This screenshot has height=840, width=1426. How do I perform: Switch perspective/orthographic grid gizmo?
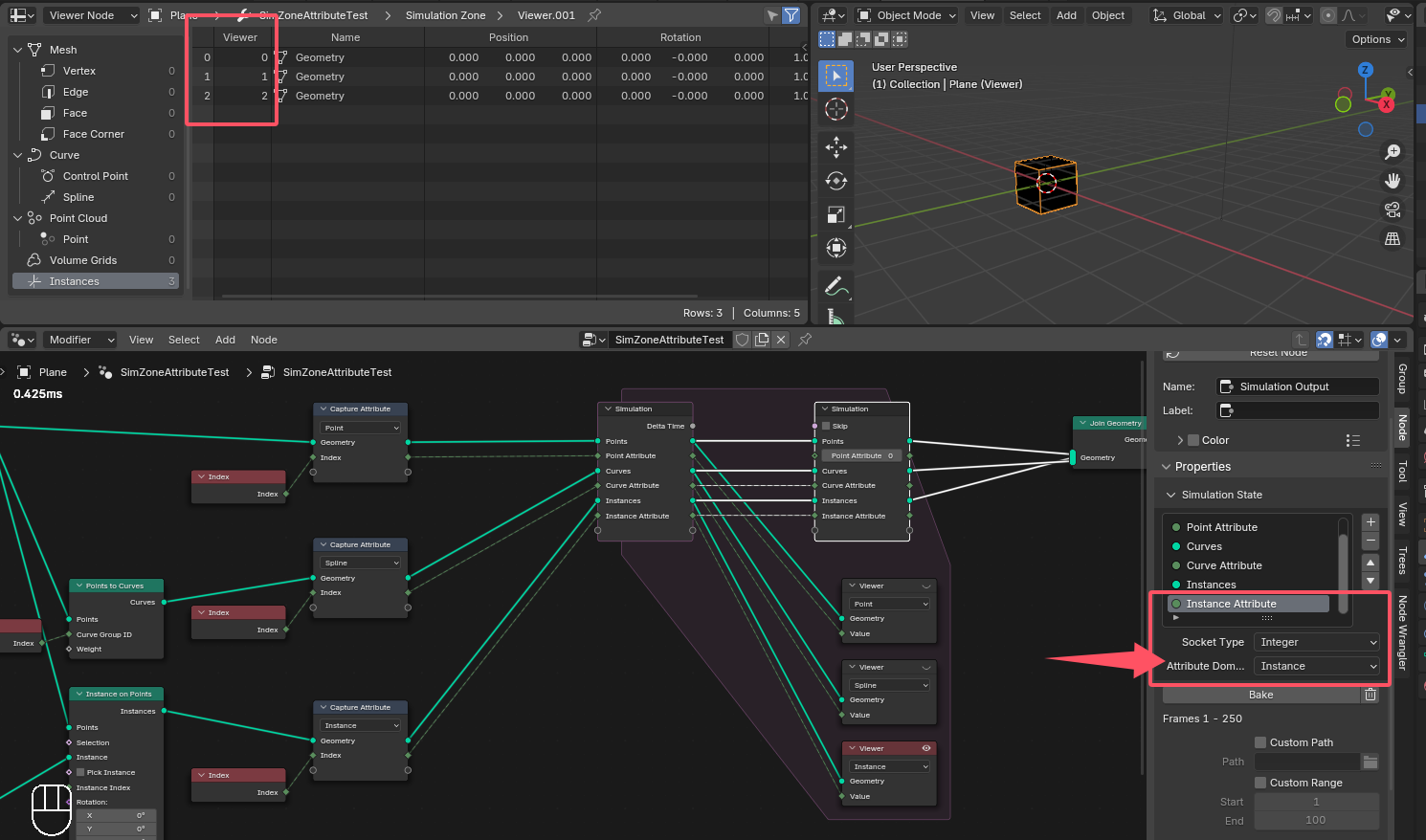pyautogui.click(x=1393, y=238)
